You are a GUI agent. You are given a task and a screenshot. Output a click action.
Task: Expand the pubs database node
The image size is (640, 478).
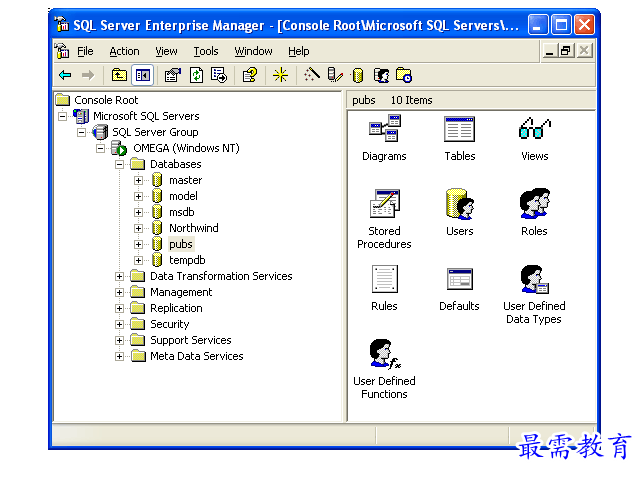(138, 245)
